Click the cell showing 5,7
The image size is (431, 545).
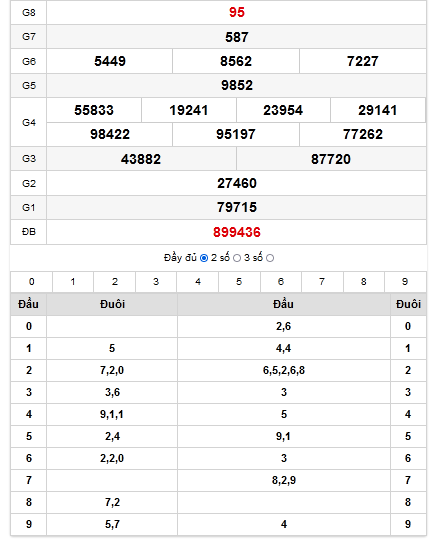[x=112, y=524]
